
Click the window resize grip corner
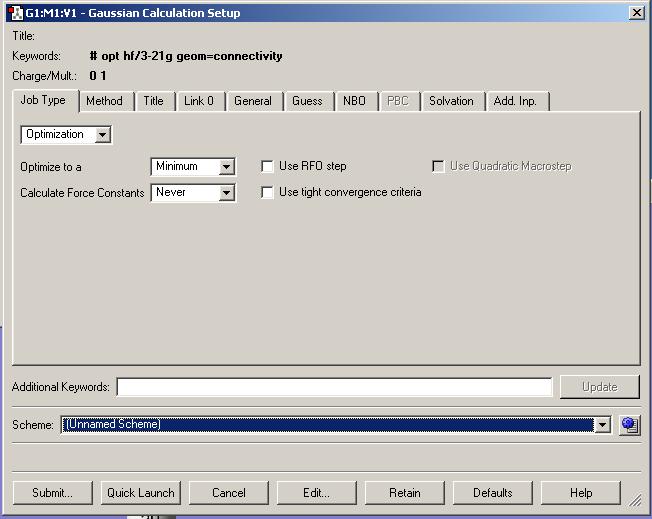coord(635,500)
